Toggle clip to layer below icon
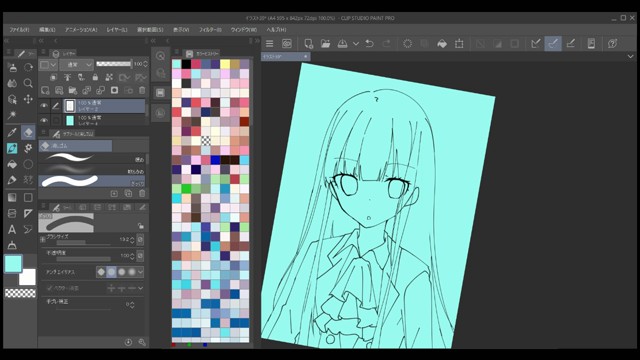 point(53,77)
